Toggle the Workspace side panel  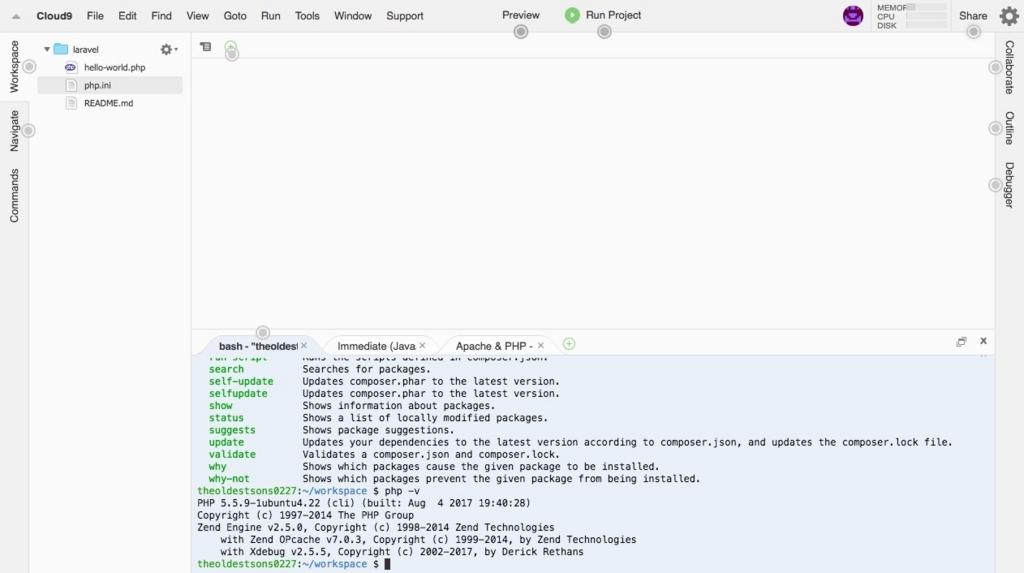[14, 66]
